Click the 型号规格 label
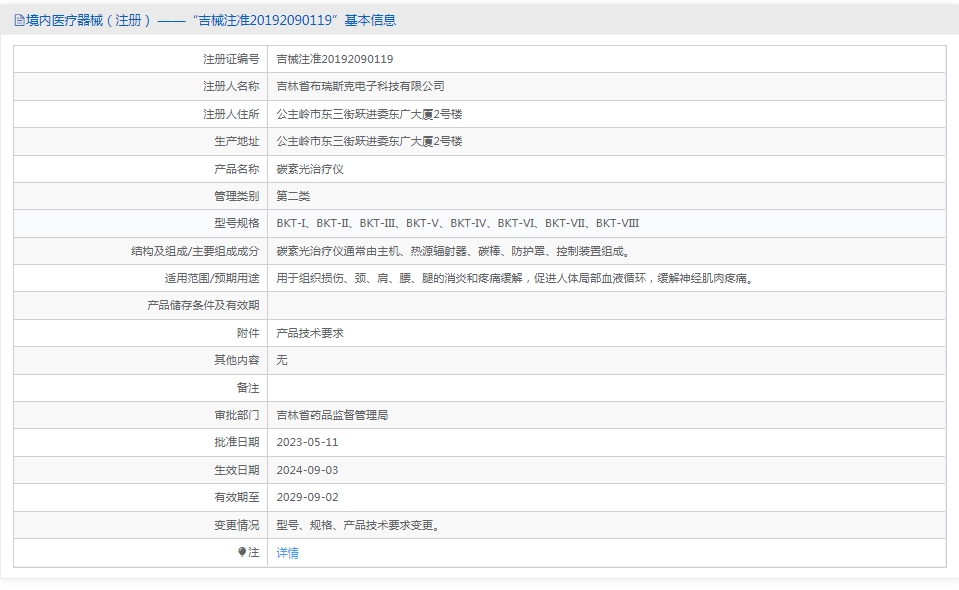 tap(237, 223)
